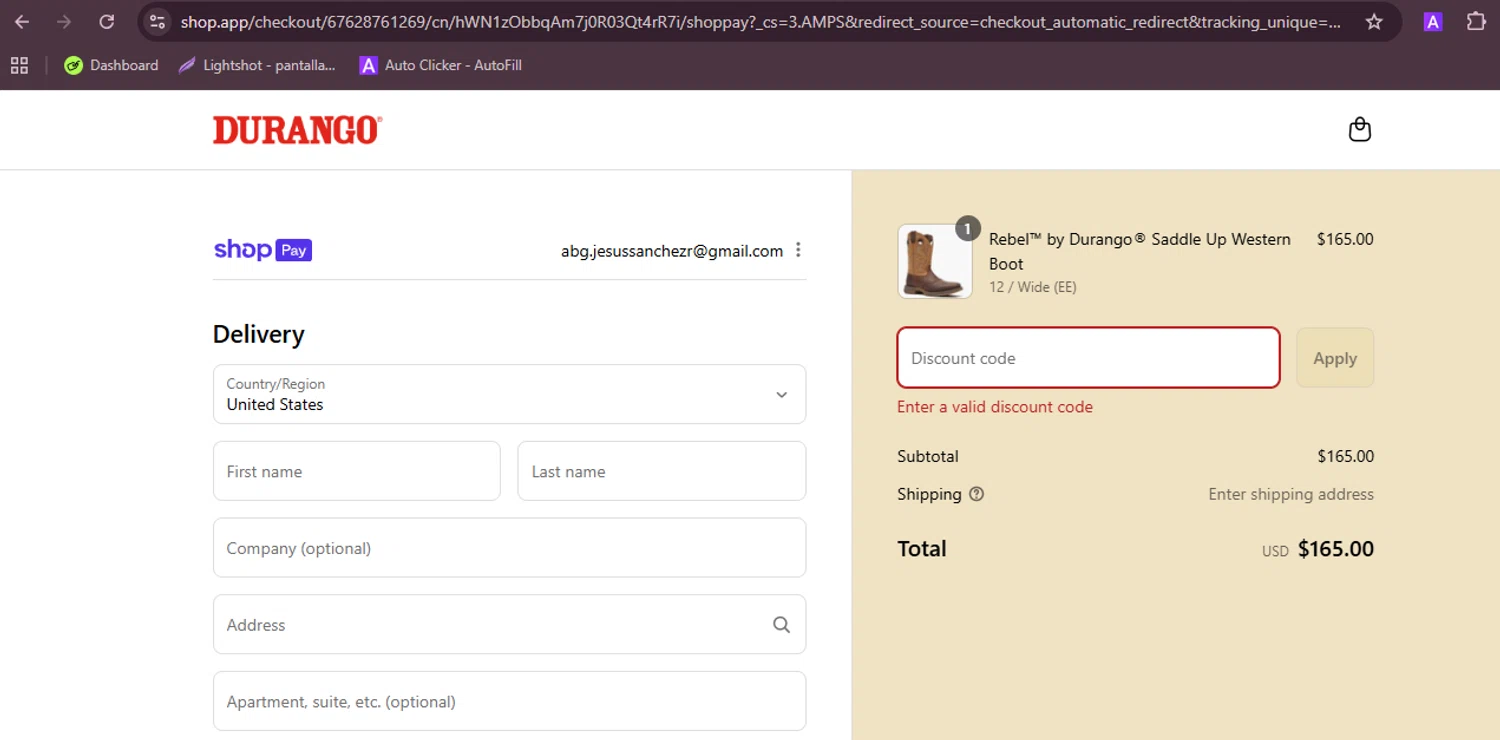Click the Delivery heading

coord(259,334)
